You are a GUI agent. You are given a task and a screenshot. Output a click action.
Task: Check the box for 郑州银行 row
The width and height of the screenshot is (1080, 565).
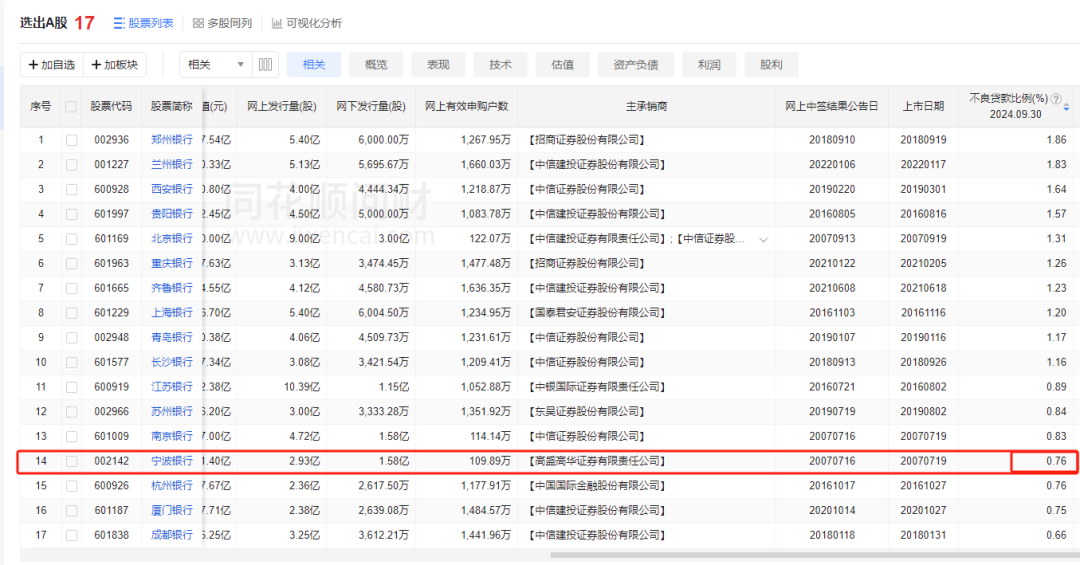[x=71, y=140]
